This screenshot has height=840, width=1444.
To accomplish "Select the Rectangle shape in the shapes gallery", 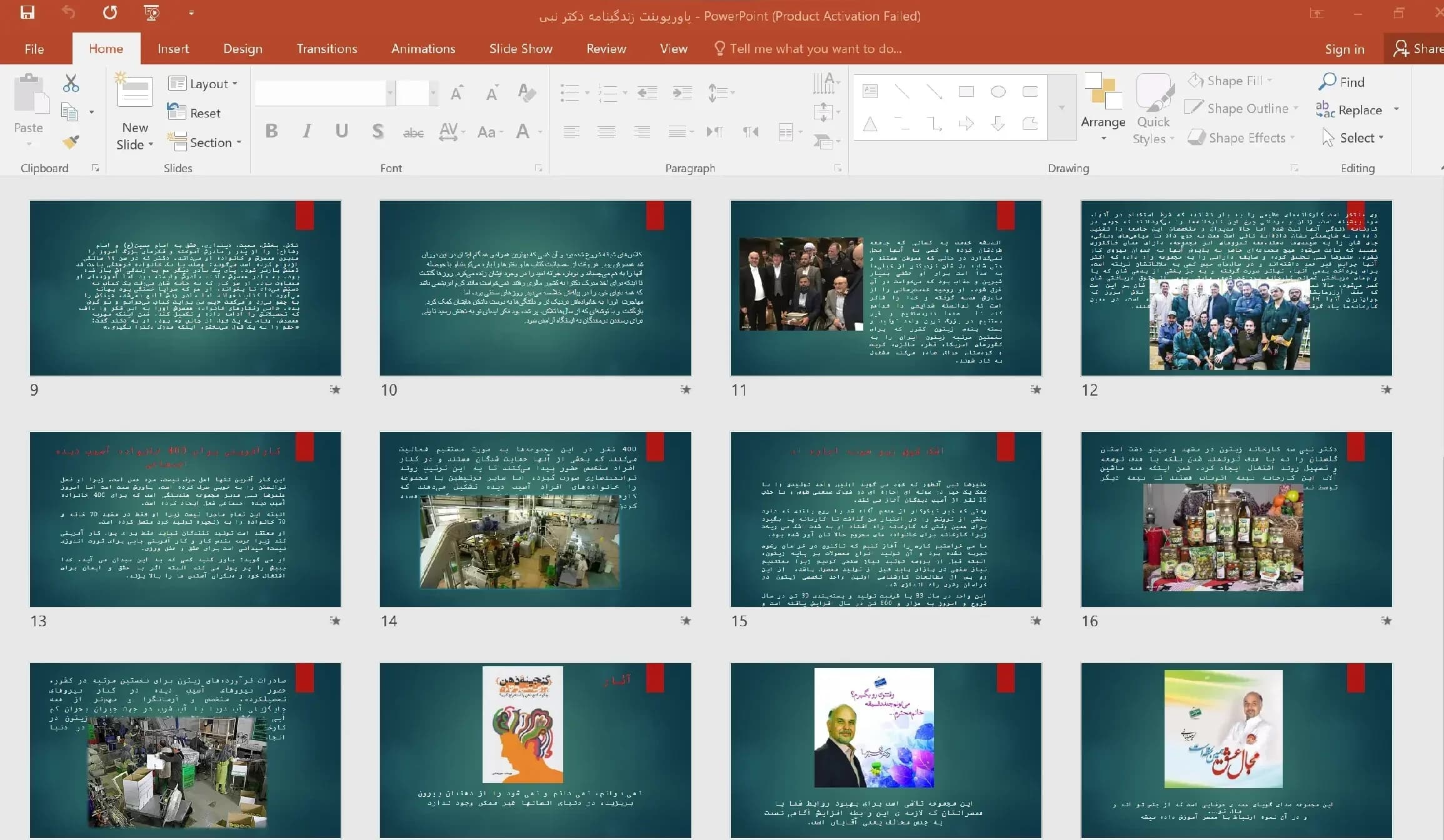I will (966, 92).
